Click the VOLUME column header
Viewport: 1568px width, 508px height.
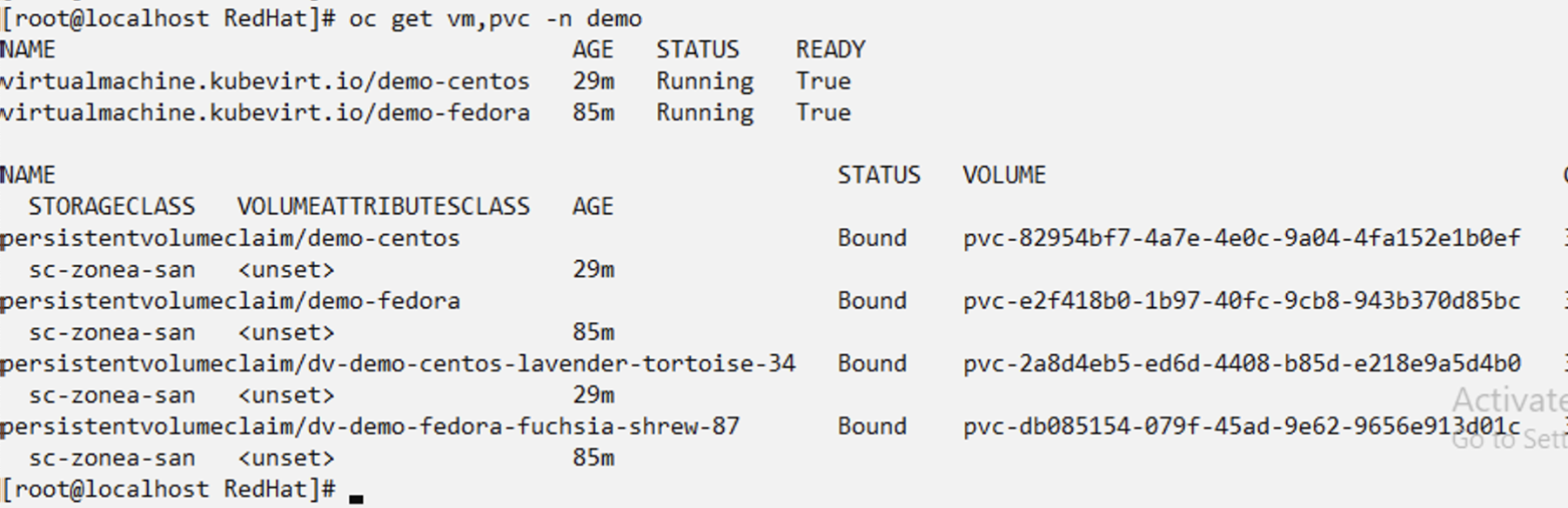pyautogui.click(x=1003, y=175)
